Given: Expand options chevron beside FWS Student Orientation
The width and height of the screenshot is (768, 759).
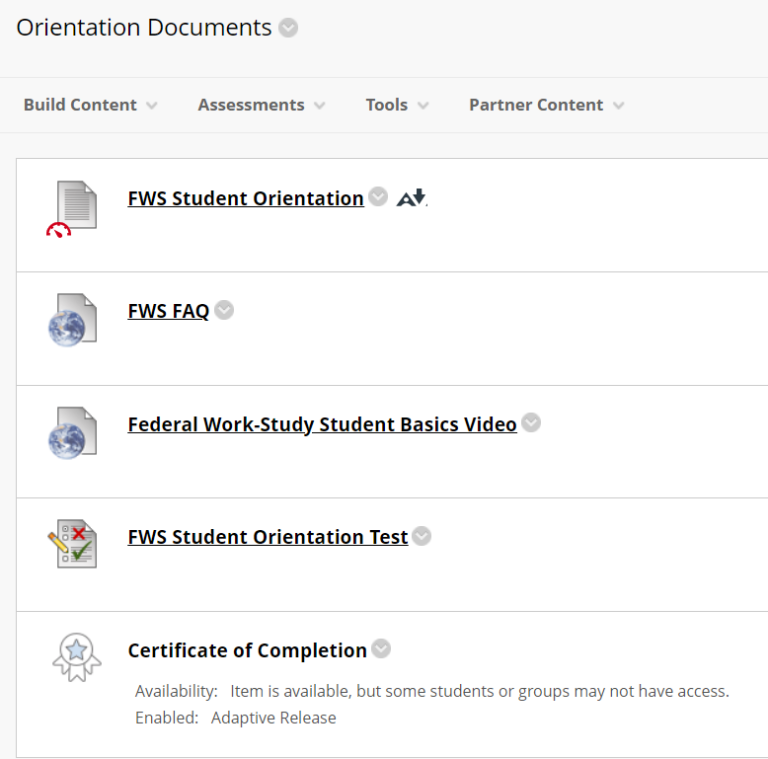Looking at the screenshot, I should tap(378, 197).
